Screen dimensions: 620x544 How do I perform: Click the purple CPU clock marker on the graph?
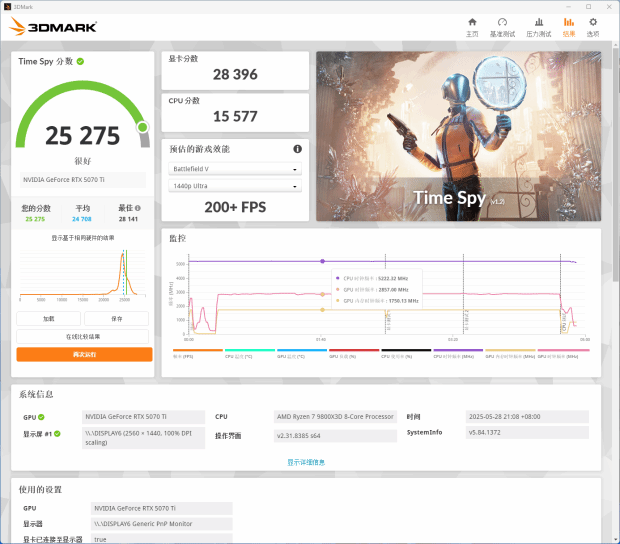(x=323, y=261)
